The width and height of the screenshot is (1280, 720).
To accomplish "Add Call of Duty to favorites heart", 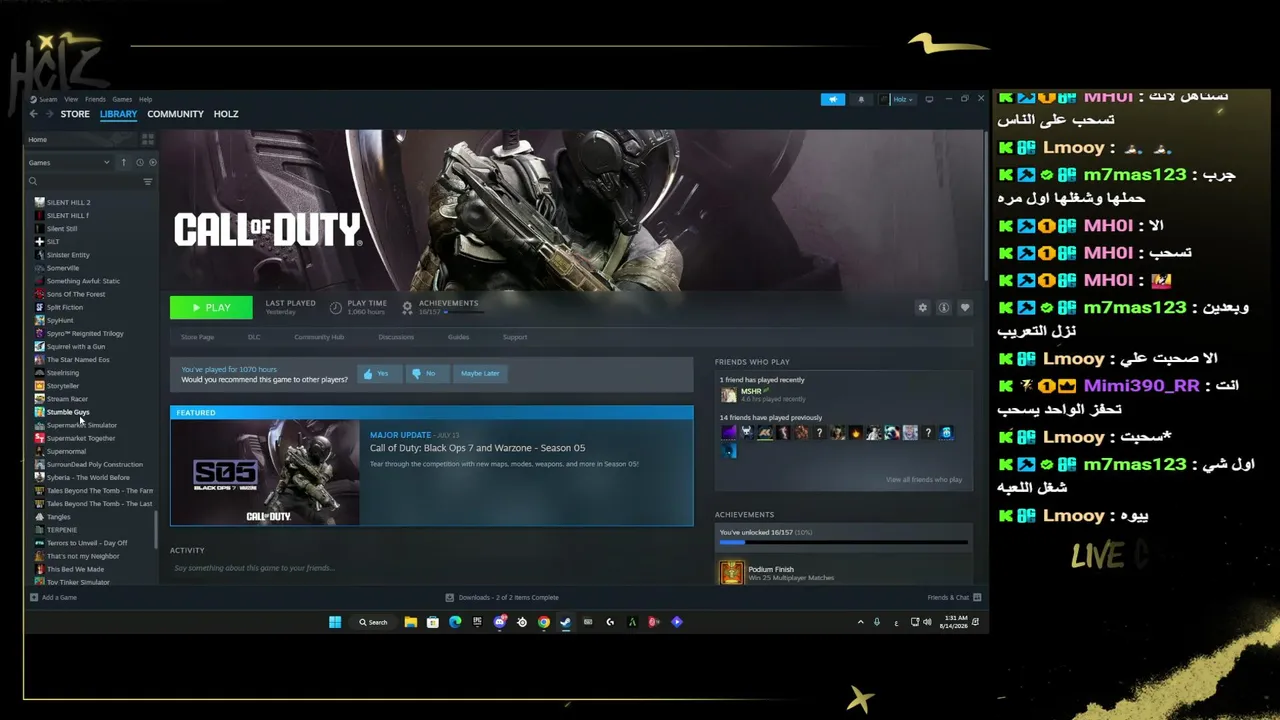I will tap(965, 308).
